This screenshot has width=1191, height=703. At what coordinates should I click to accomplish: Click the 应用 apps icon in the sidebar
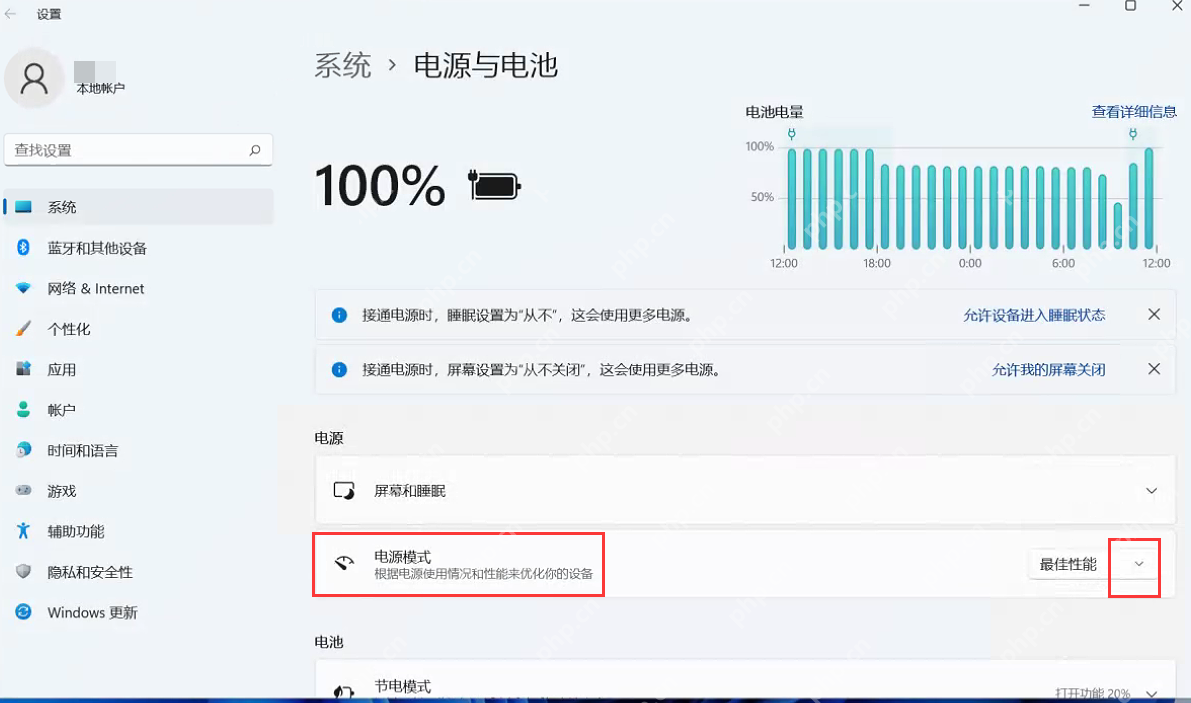pyautogui.click(x=24, y=369)
